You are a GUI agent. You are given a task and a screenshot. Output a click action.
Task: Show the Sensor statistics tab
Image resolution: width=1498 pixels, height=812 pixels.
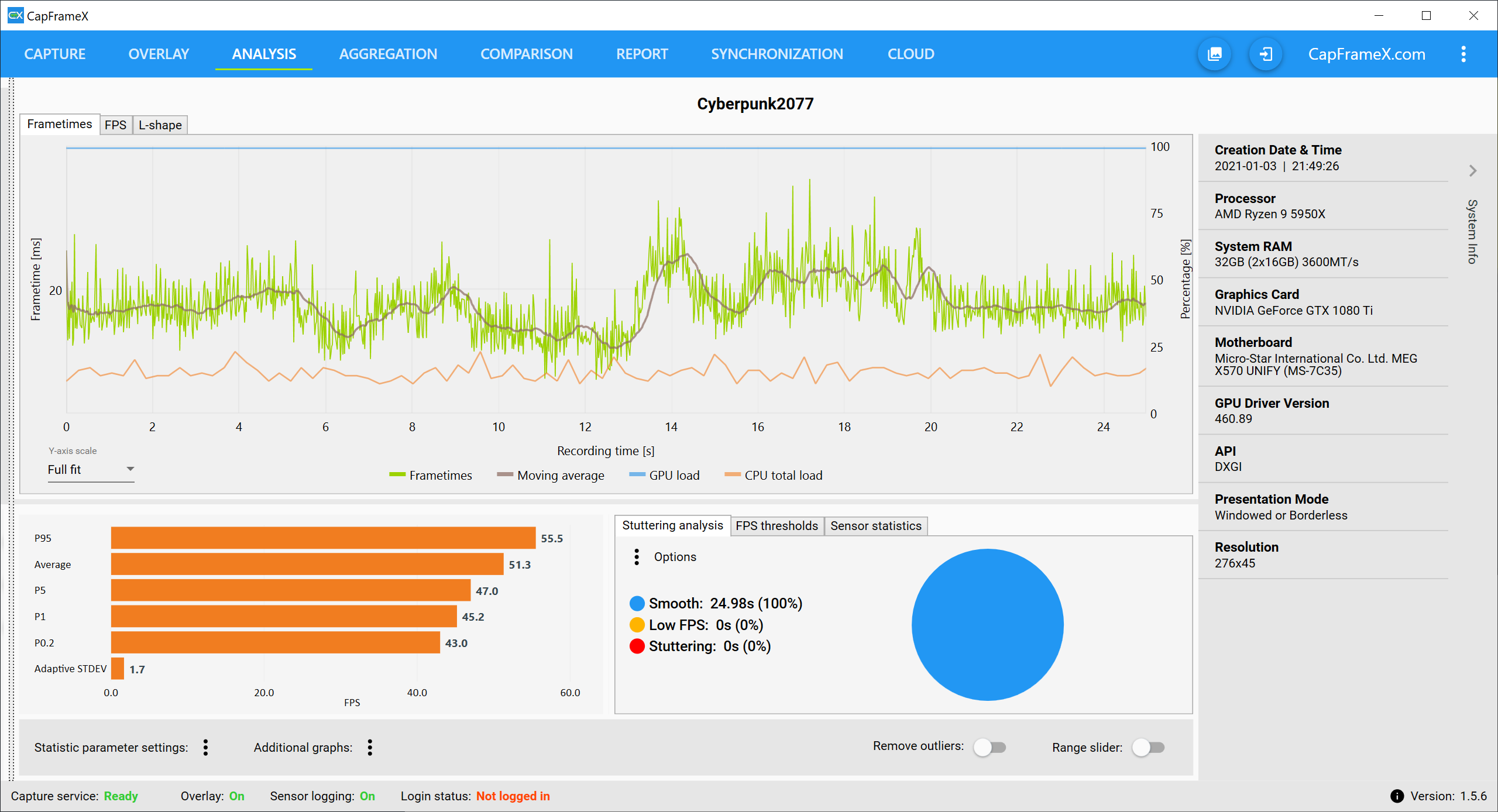(x=875, y=526)
